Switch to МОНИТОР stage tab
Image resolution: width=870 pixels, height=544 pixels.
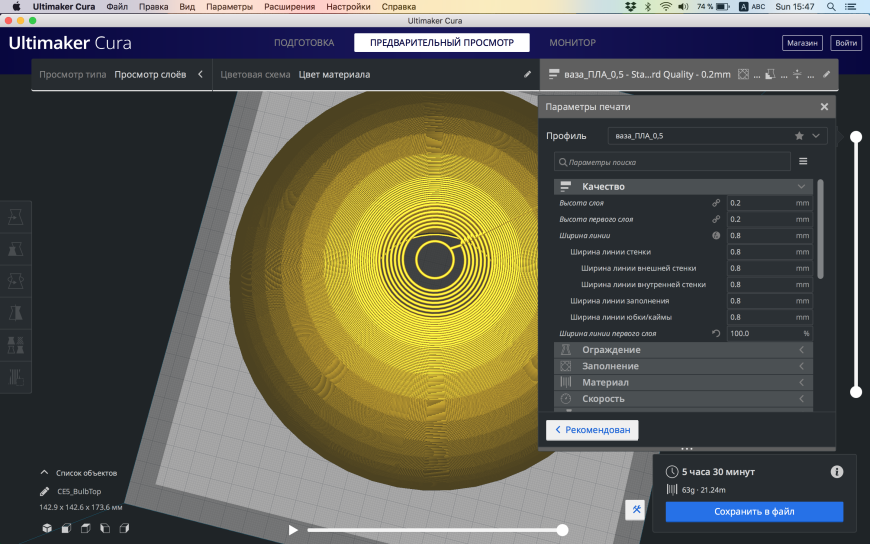[x=573, y=43]
